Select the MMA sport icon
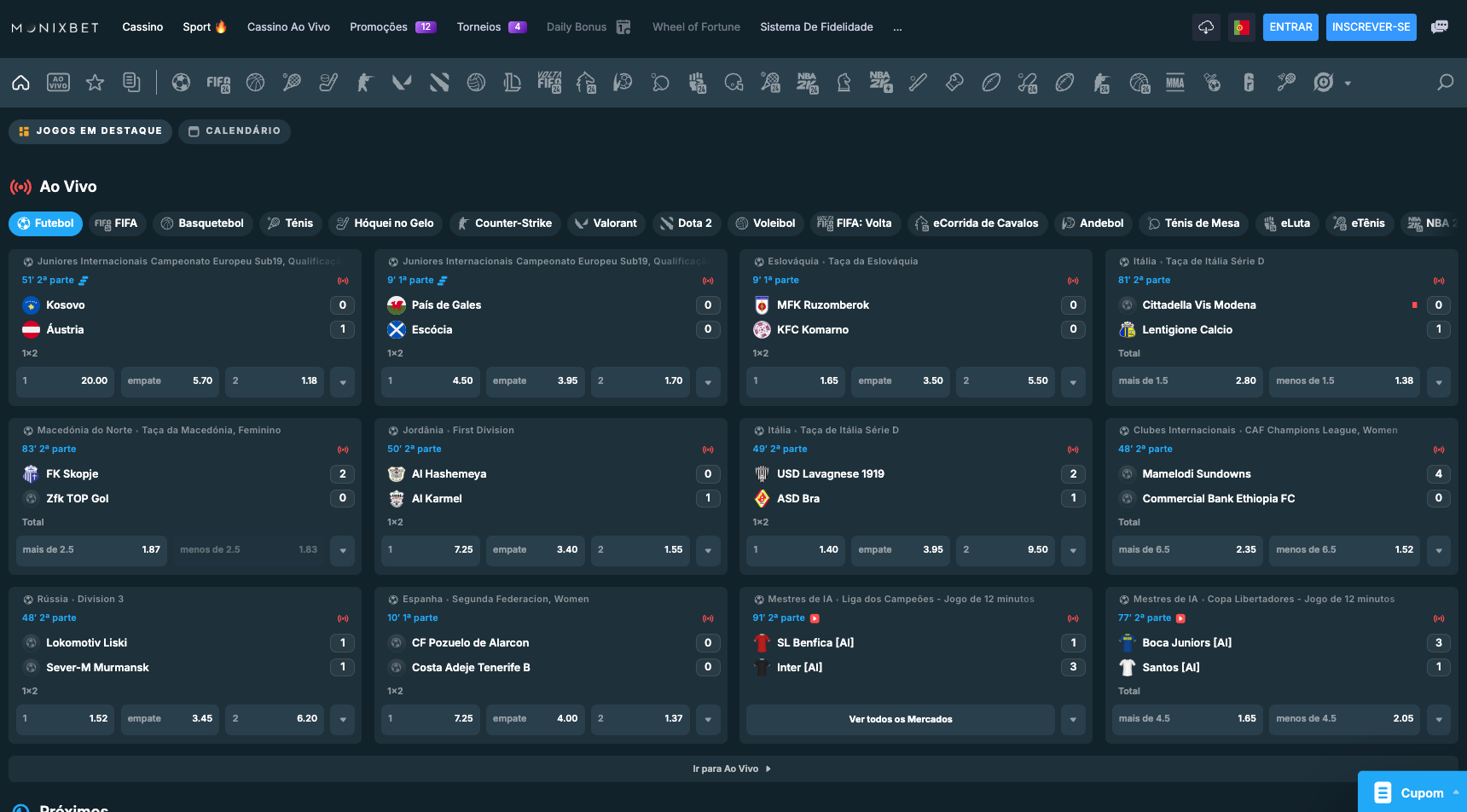This screenshot has width=1467, height=812. (x=1175, y=83)
